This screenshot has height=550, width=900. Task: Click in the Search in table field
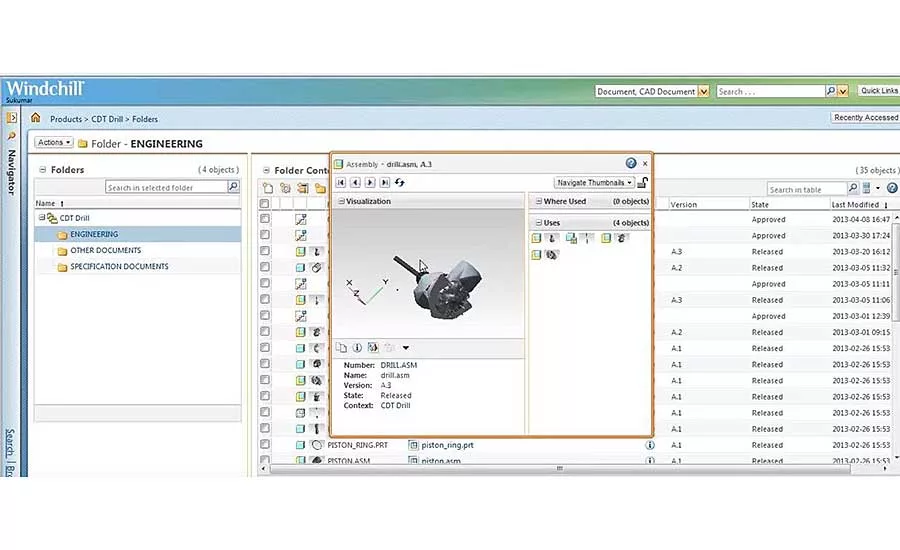pyautogui.click(x=806, y=189)
